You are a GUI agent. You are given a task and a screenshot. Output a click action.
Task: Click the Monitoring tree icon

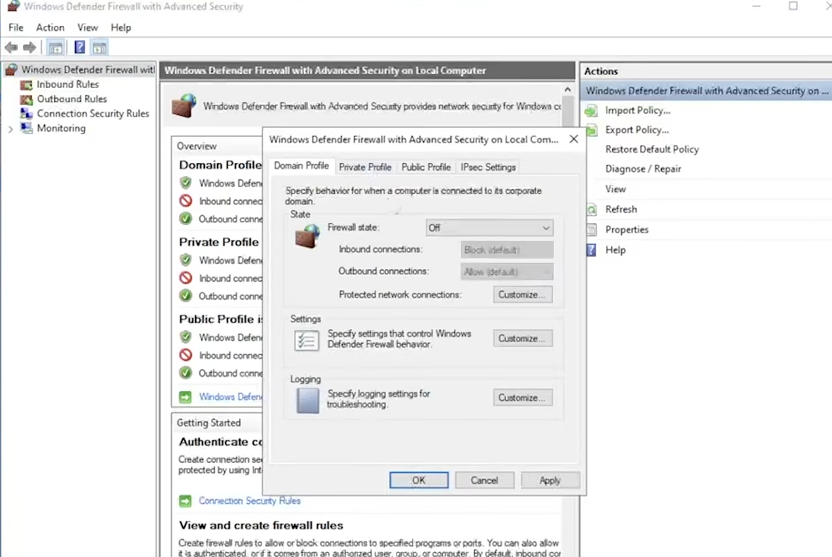tap(26, 128)
